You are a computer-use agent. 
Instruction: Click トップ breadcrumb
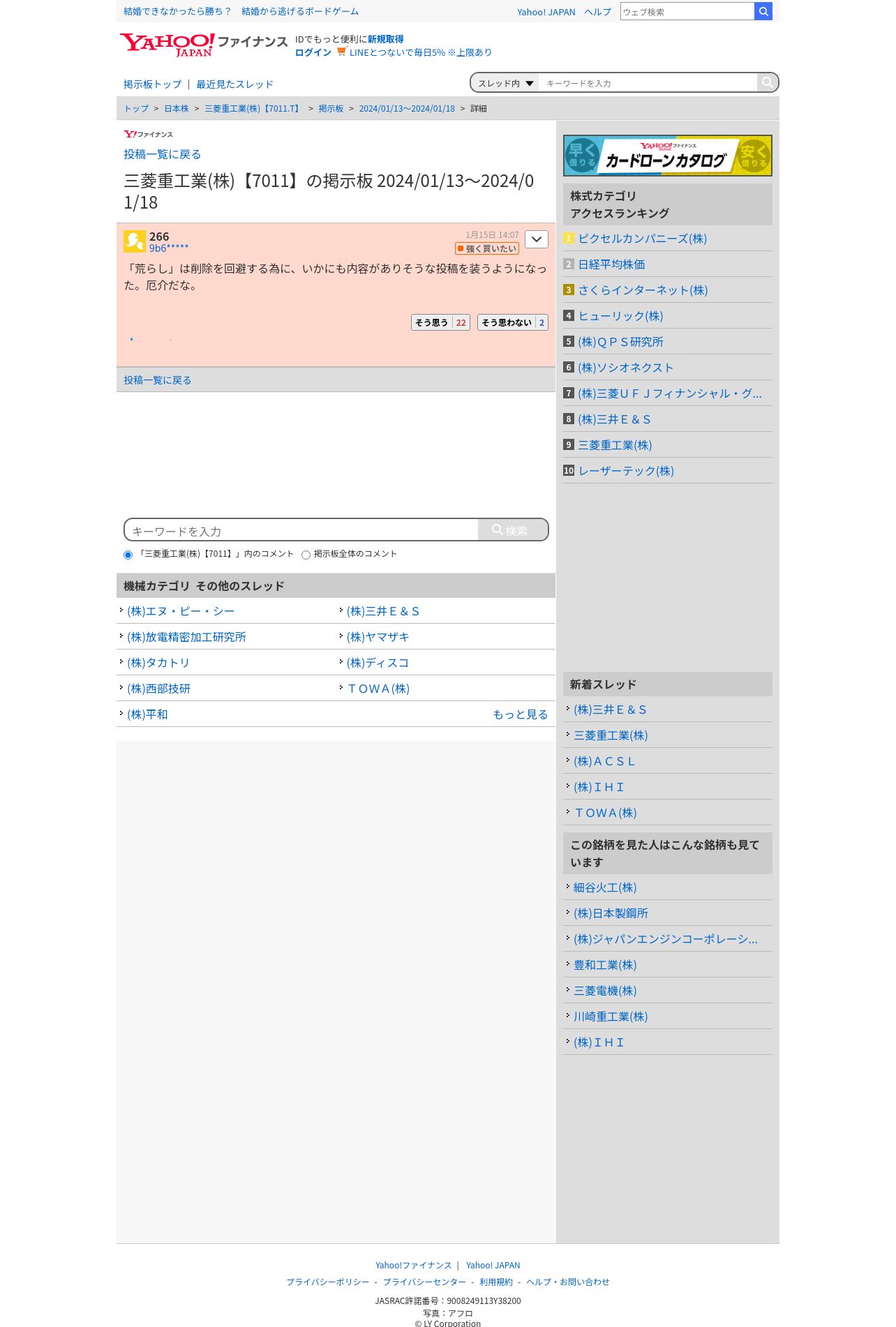tap(136, 109)
